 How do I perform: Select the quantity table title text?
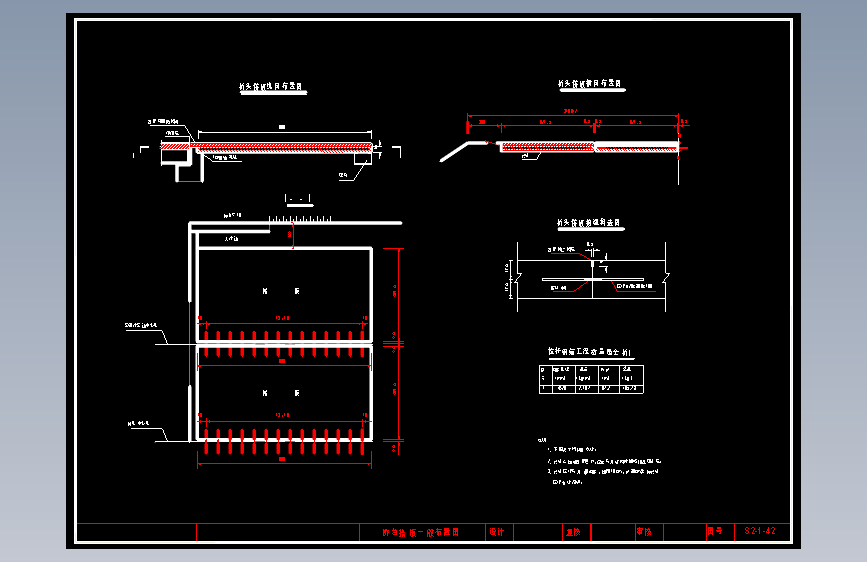click(x=589, y=351)
